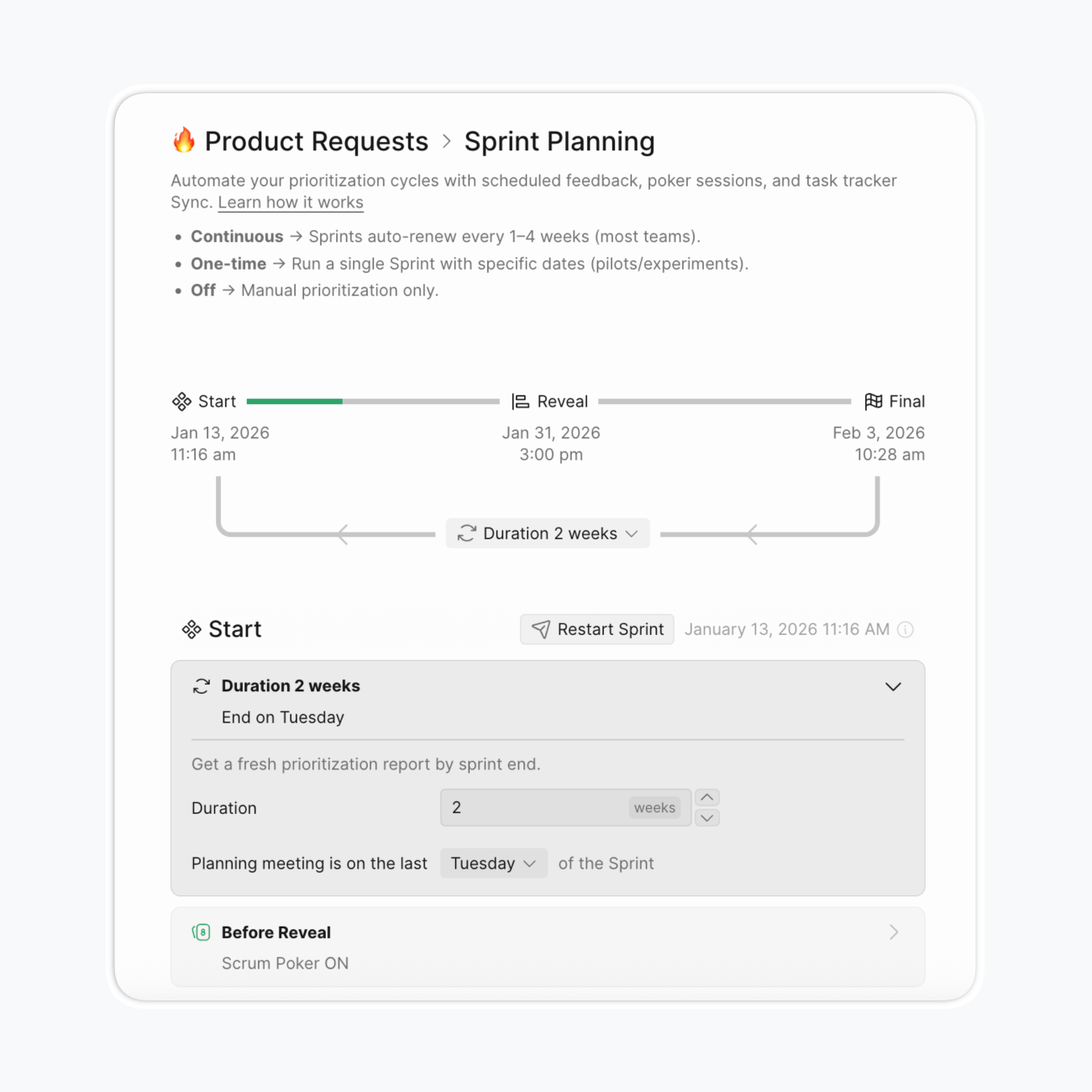Decrease duration with the down stepper arrow
This screenshot has height=1092, width=1092.
(x=707, y=817)
